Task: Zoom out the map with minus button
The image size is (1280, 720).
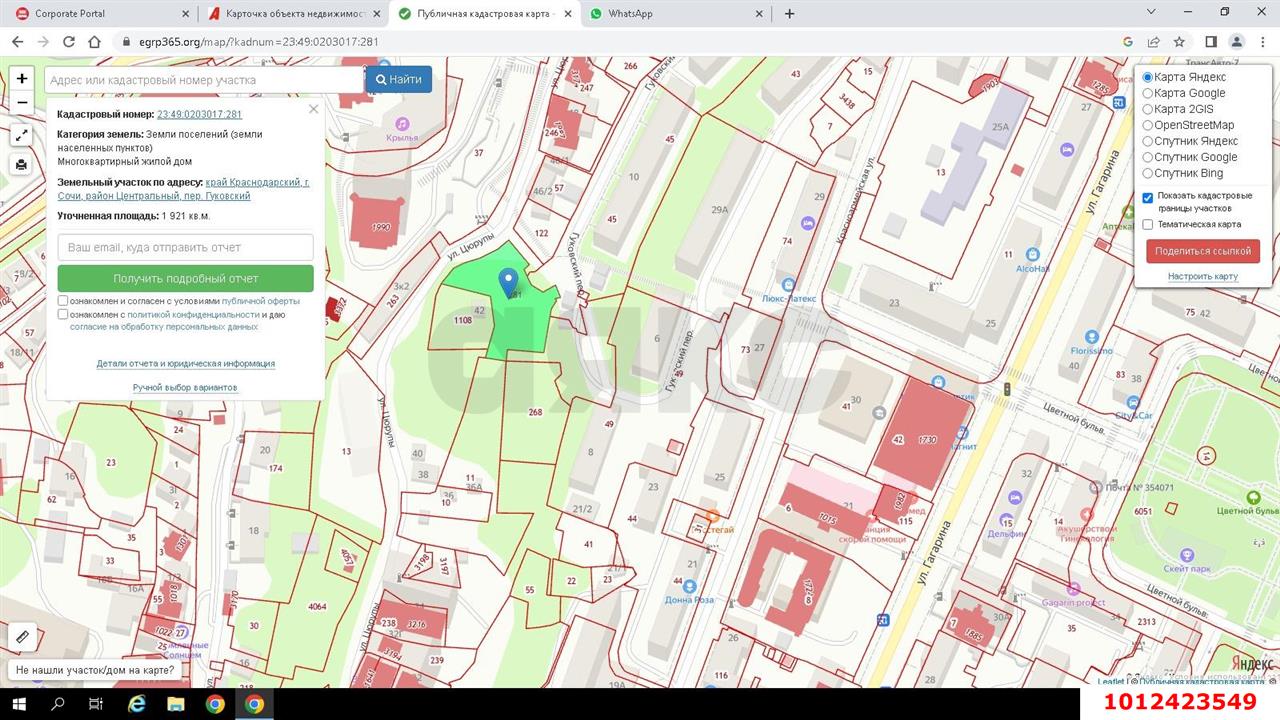Action: tap(22, 102)
